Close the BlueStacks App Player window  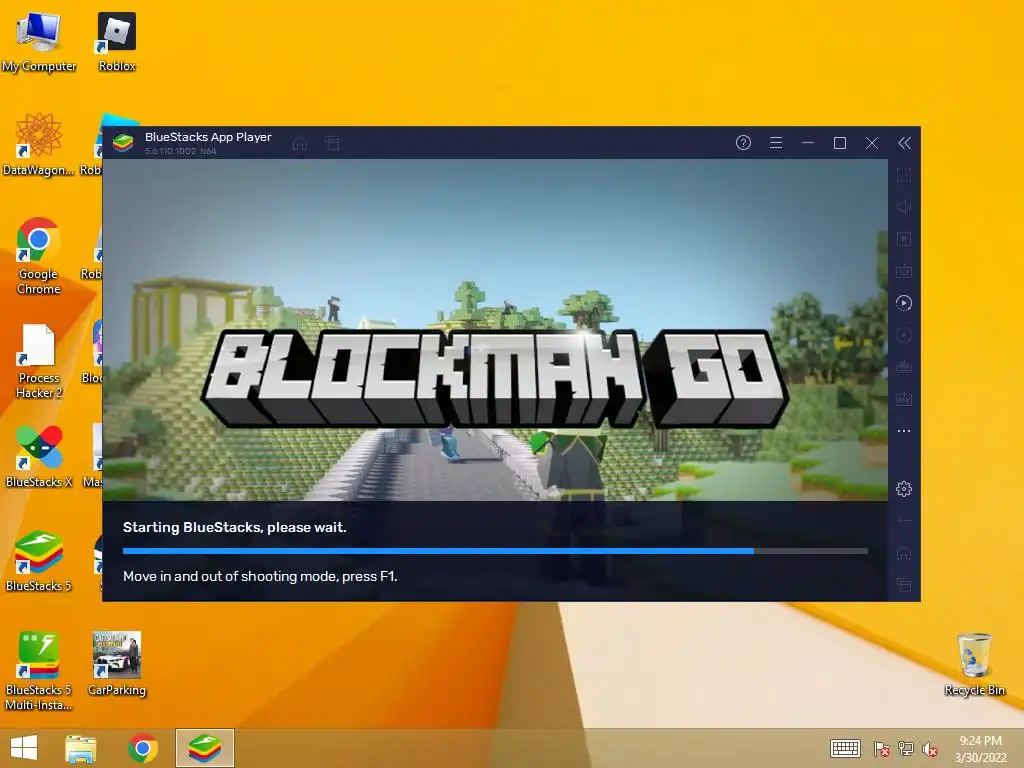(x=872, y=143)
